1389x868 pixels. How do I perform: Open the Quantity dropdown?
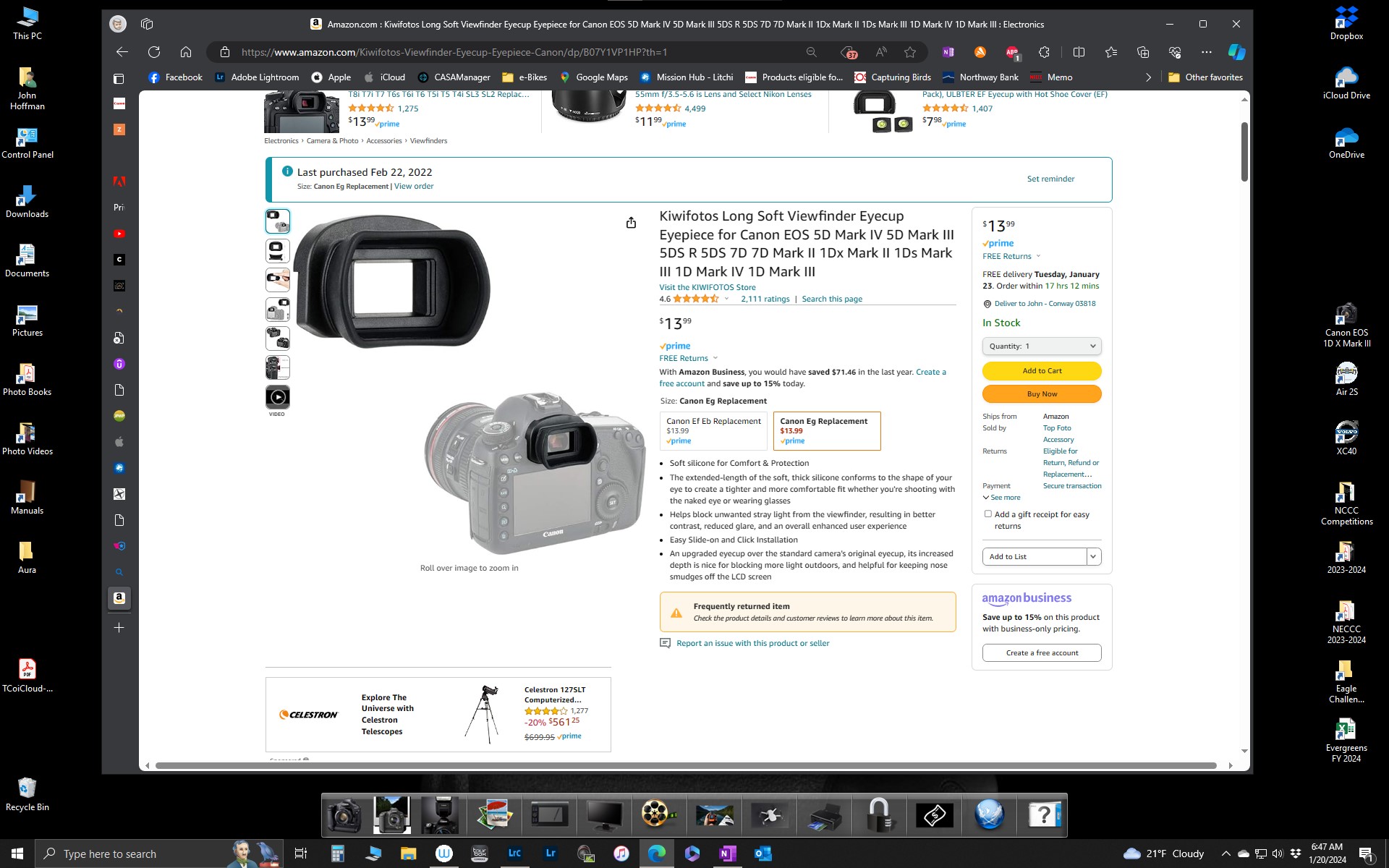click(x=1041, y=346)
